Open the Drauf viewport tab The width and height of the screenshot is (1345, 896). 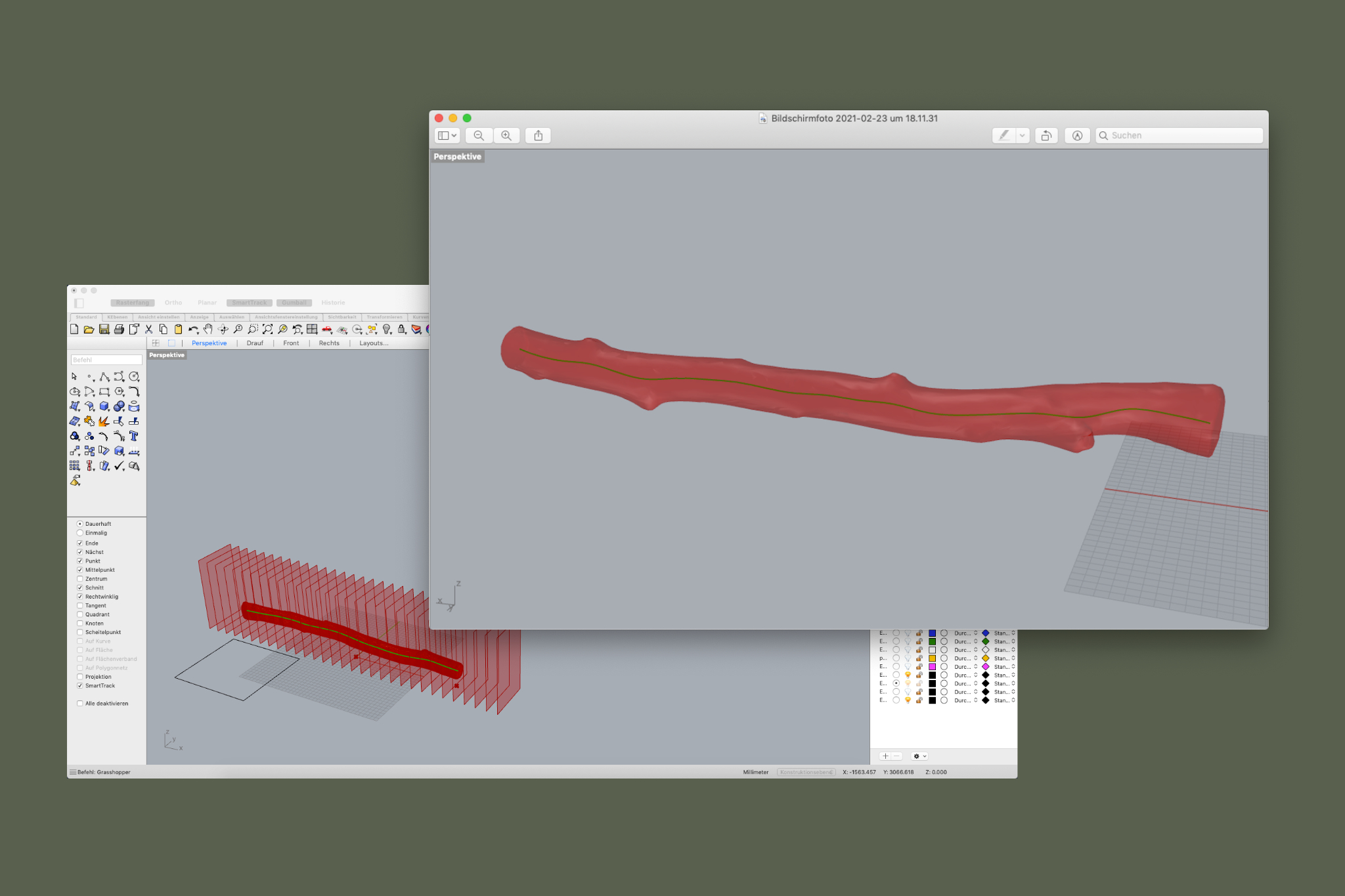(x=255, y=343)
